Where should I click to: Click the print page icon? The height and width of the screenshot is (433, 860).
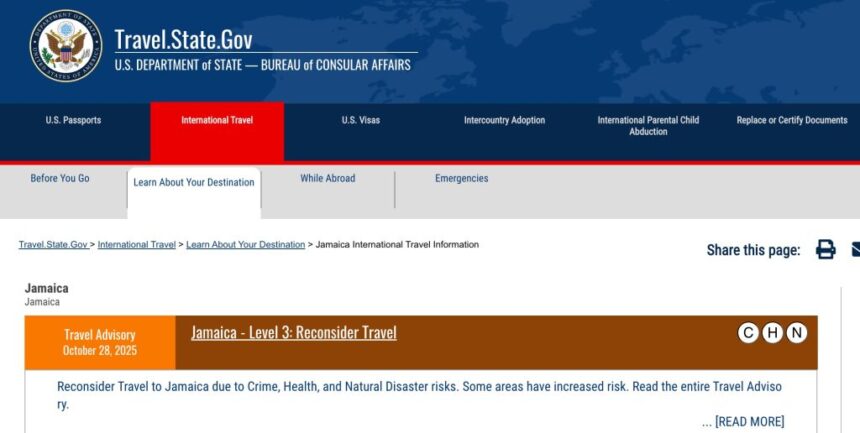825,250
